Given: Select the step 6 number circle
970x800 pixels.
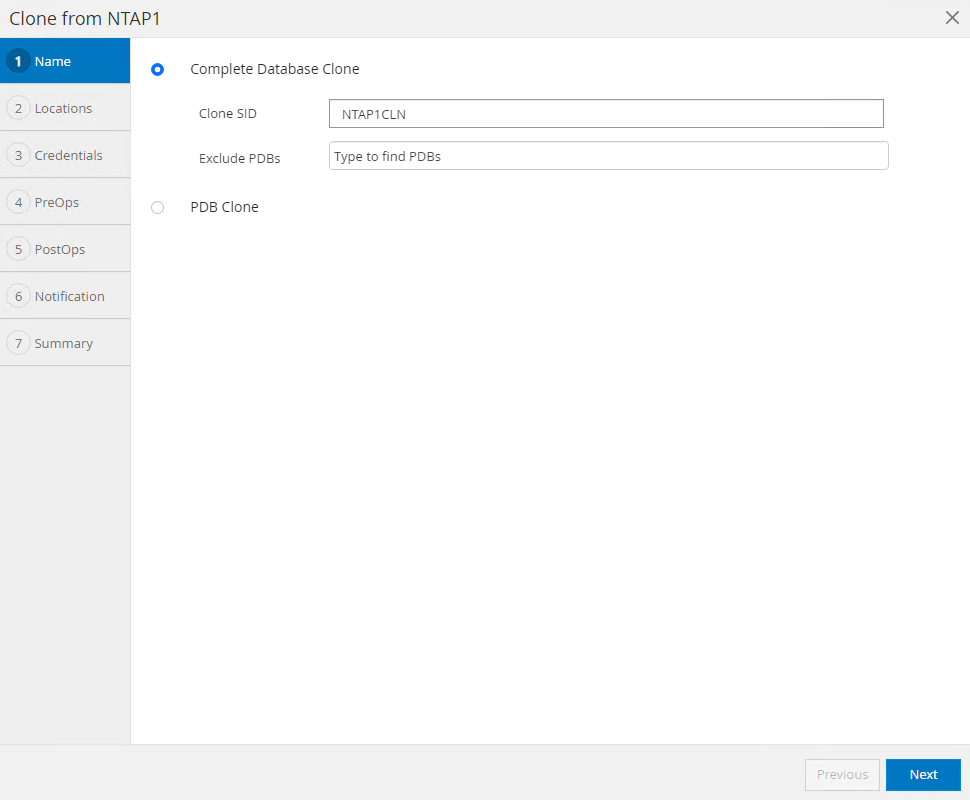Looking at the screenshot, I should tap(18, 296).
